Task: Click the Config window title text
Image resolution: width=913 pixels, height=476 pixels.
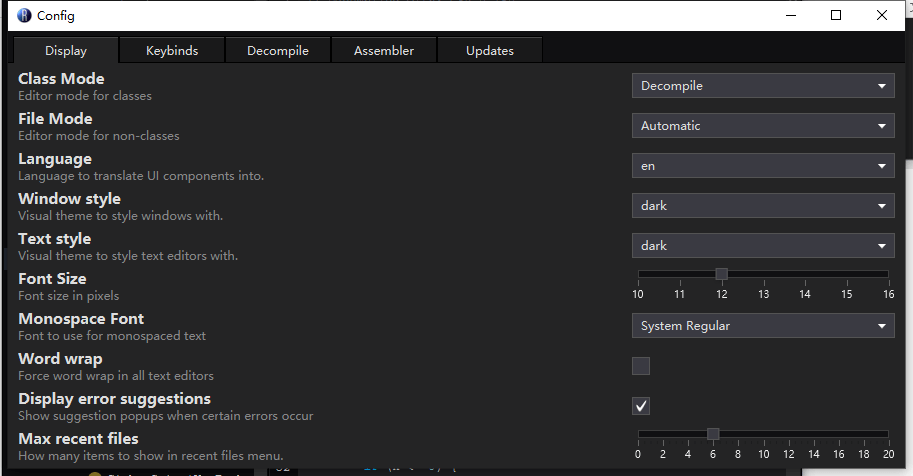Action: 56,16
